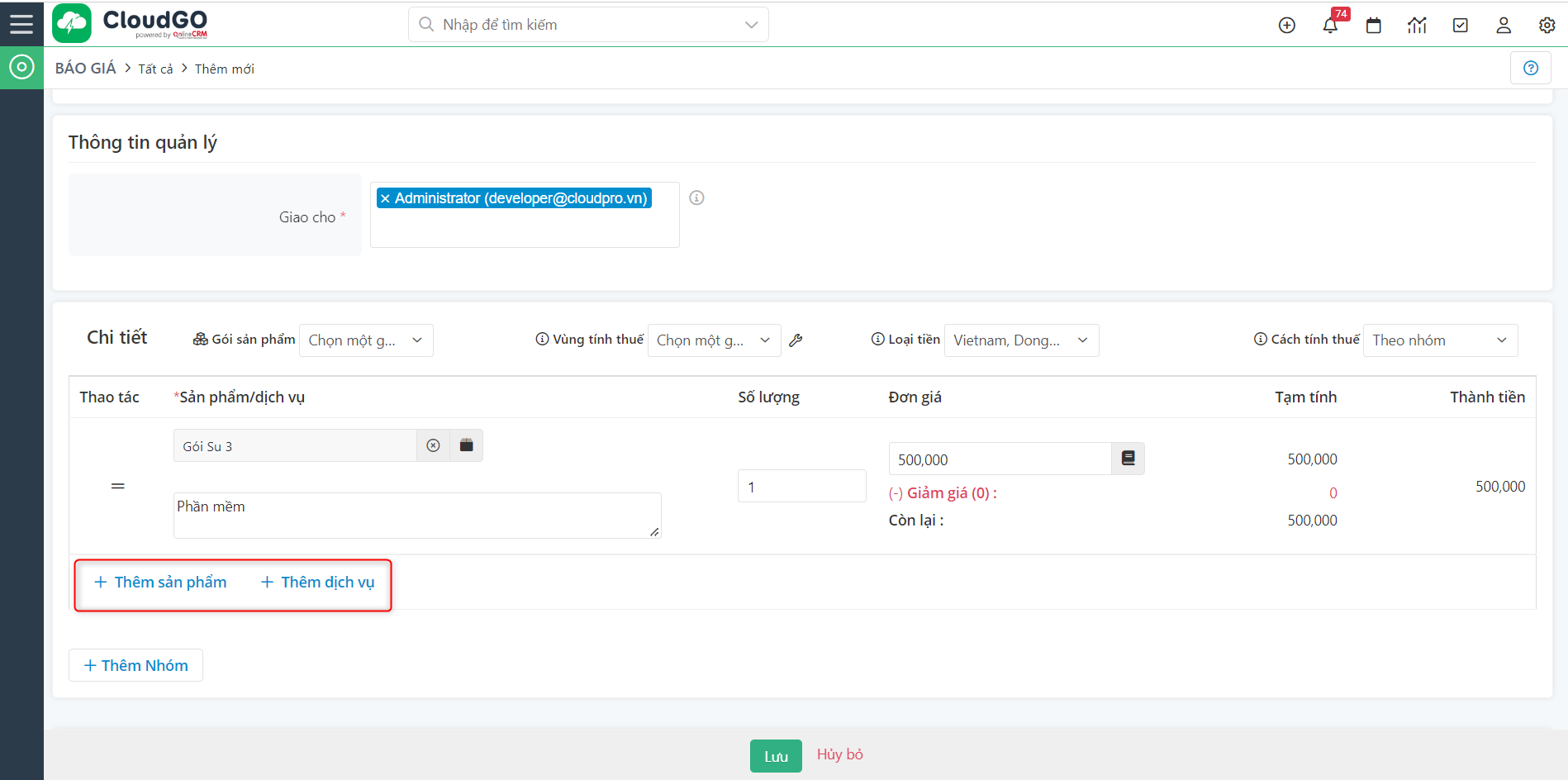
Task: Open the settings gear icon
Action: [1547, 26]
